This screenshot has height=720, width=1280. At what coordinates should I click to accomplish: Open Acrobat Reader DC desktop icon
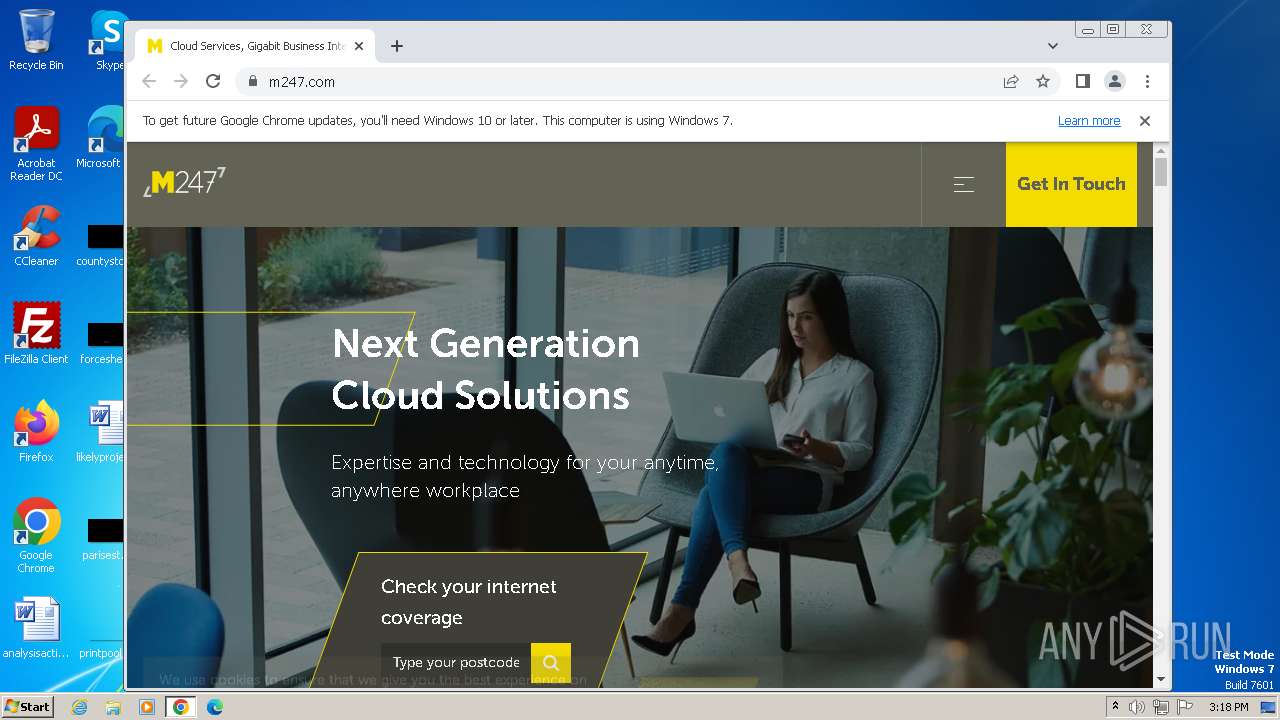[36, 145]
